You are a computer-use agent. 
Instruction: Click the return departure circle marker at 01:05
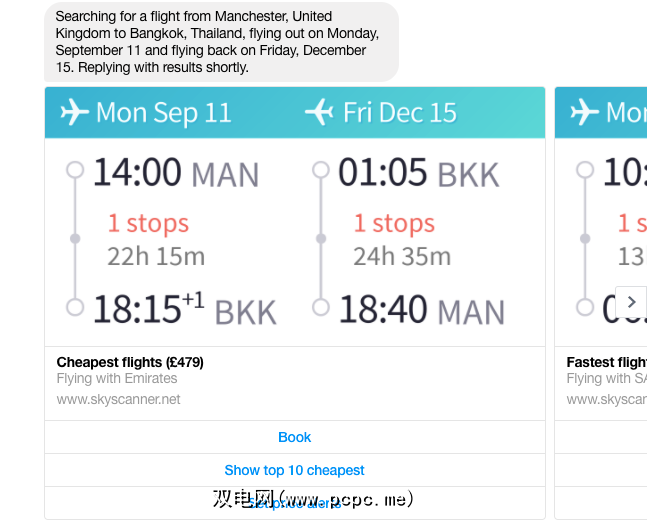click(x=320, y=171)
